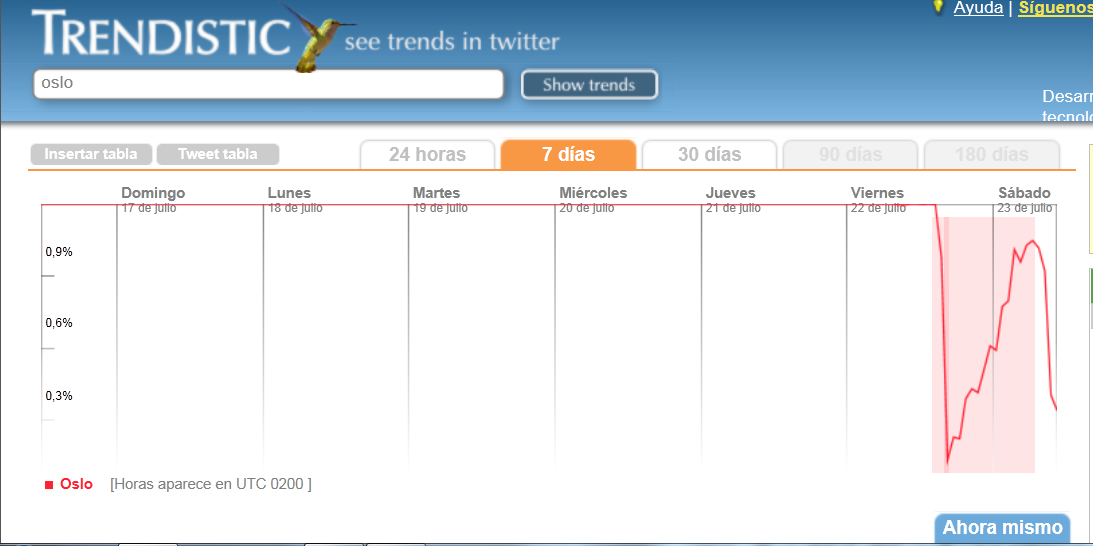Screen dimensions: 1093x546
Task: Click the Sábado column header
Action: 1024,192
